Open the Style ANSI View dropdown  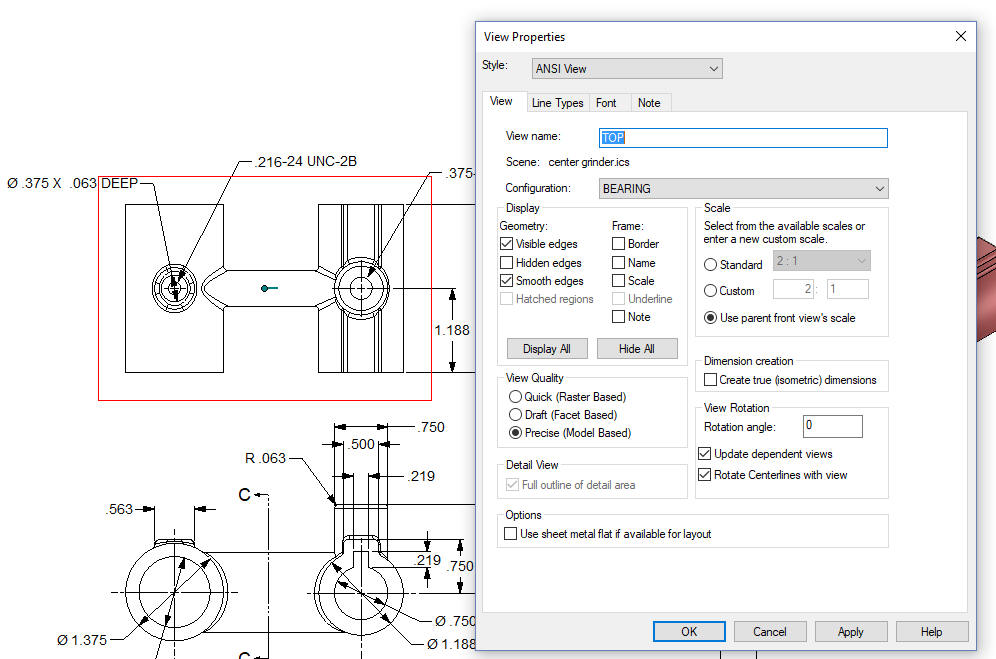(x=628, y=69)
